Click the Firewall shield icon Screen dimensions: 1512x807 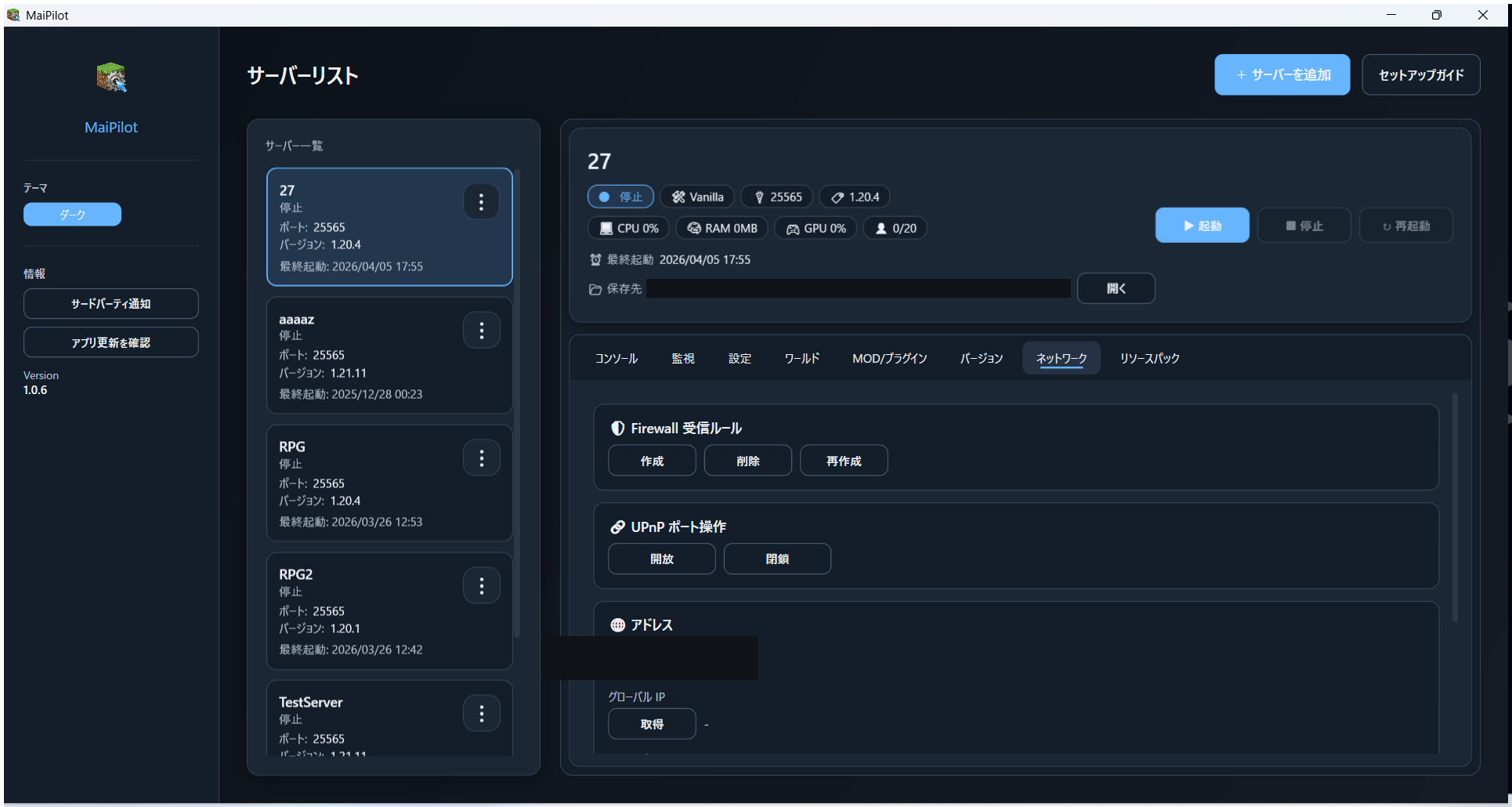pos(618,428)
